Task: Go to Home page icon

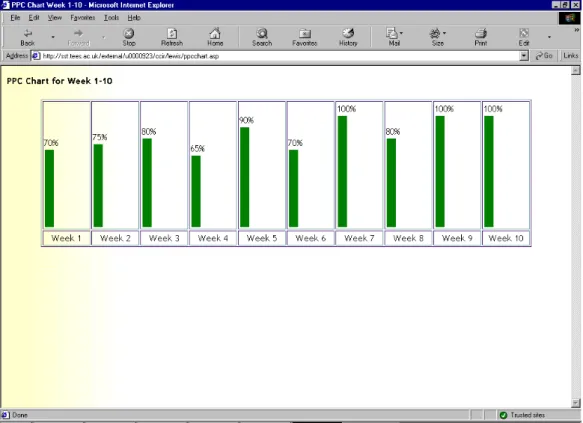Action: 215,33
